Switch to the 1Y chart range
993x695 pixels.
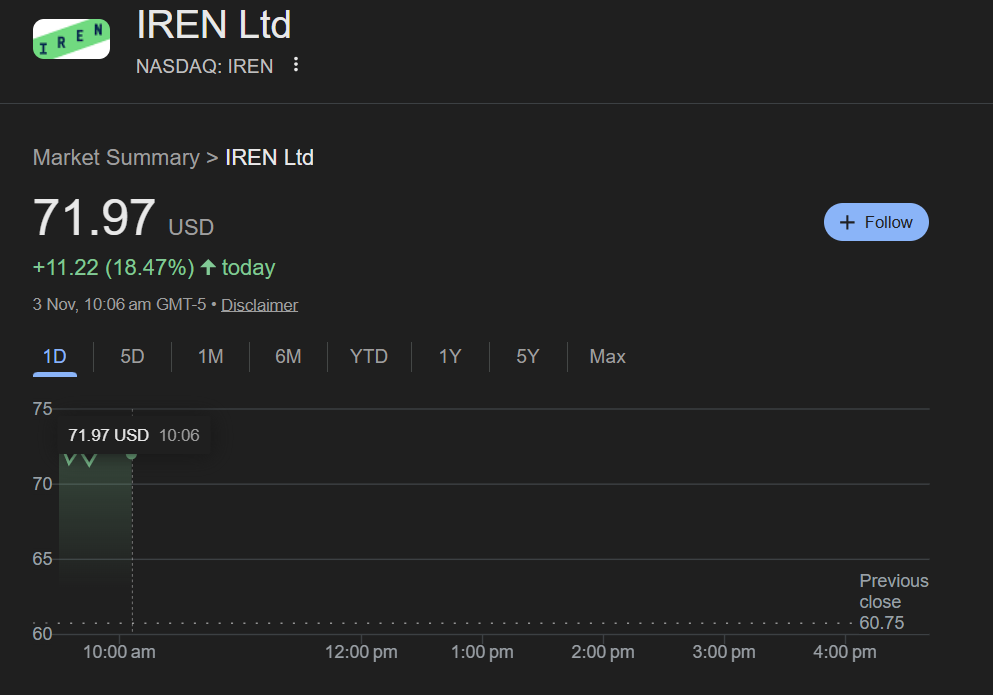(x=449, y=356)
